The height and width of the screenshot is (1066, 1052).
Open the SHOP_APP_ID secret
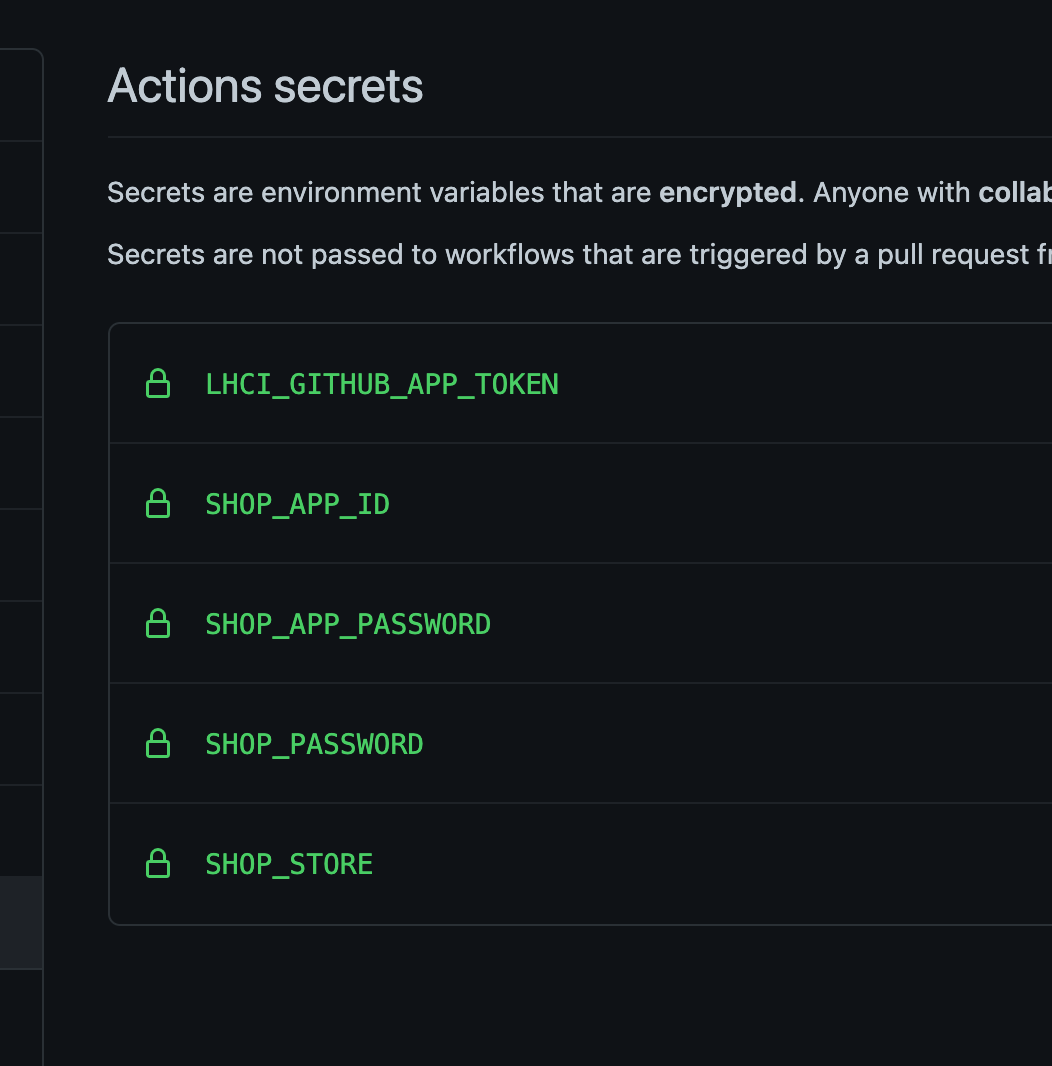click(297, 503)
